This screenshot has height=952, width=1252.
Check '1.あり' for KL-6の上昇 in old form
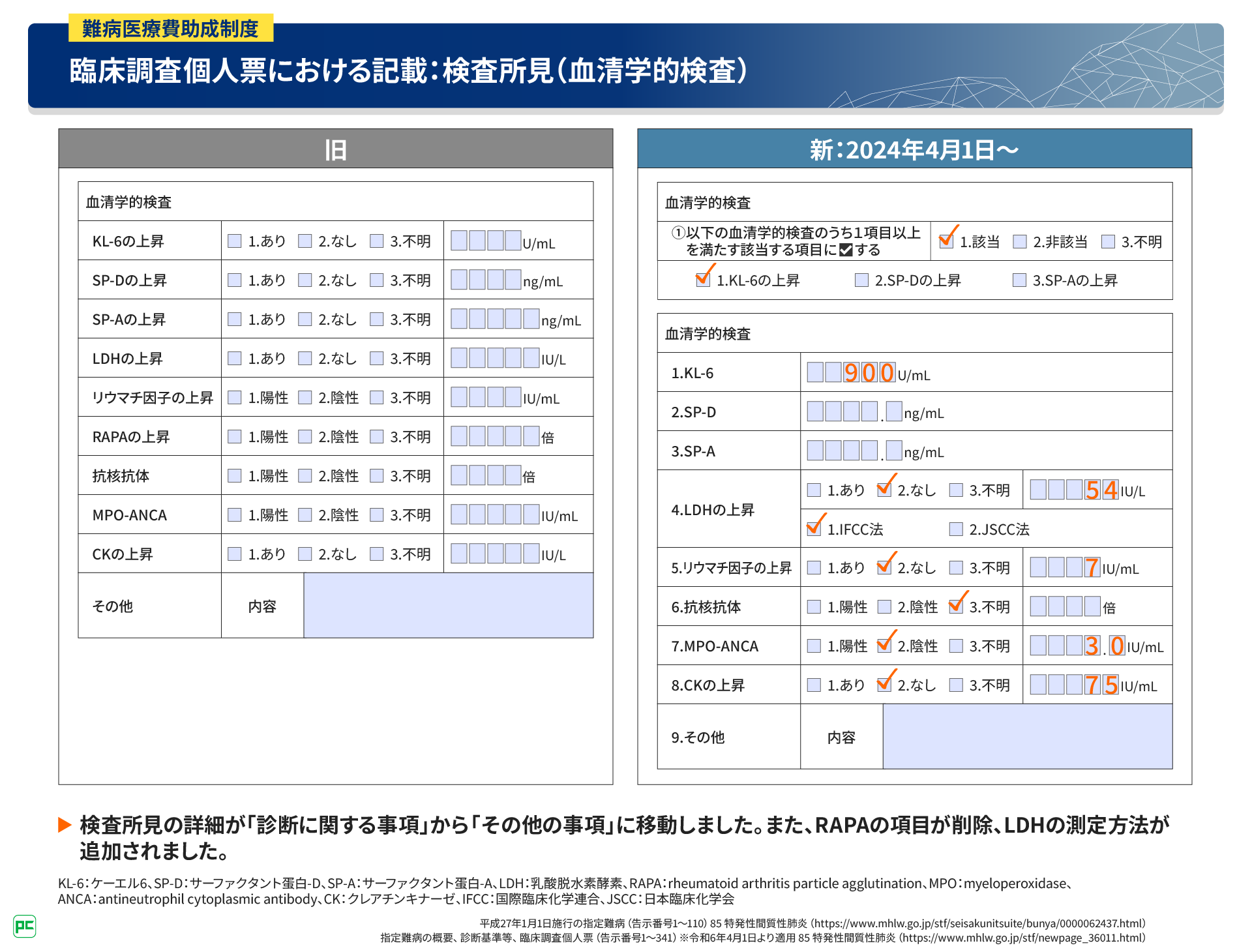pos(235,241)
